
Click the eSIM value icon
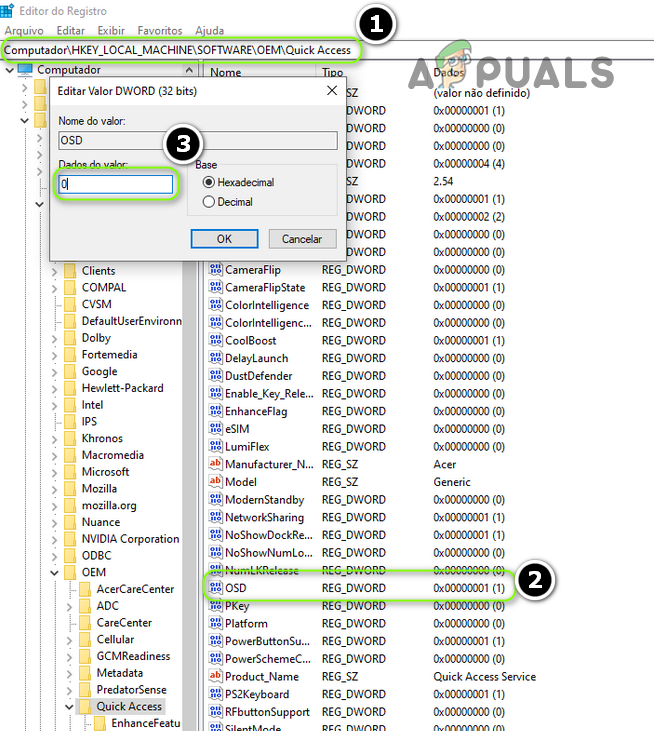(215, 428)
